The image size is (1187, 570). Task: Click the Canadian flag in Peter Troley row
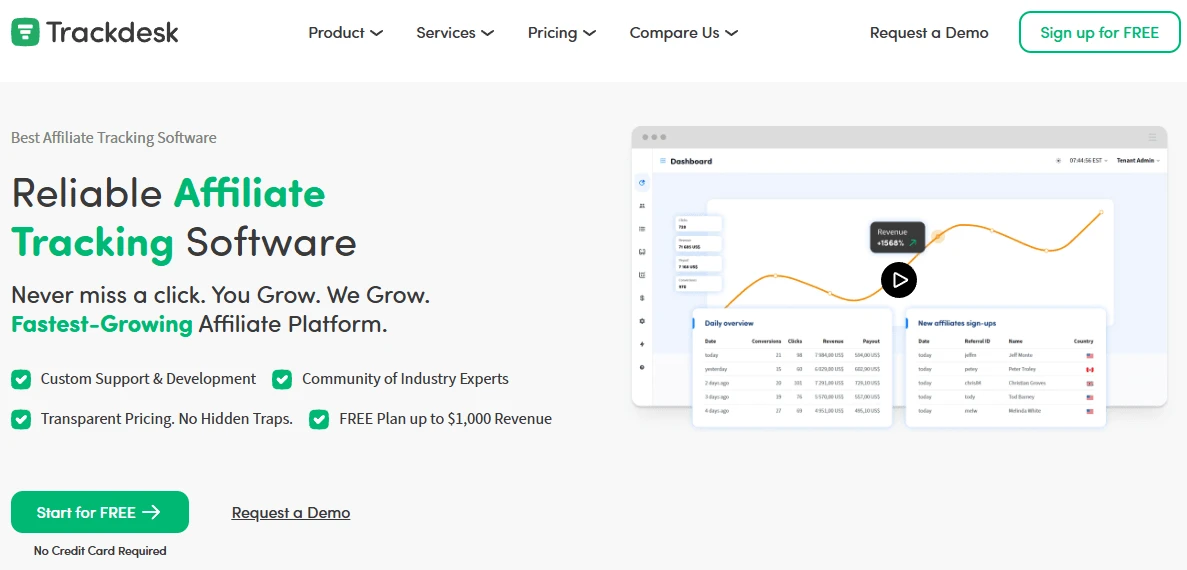click(x=1090, y=369)
